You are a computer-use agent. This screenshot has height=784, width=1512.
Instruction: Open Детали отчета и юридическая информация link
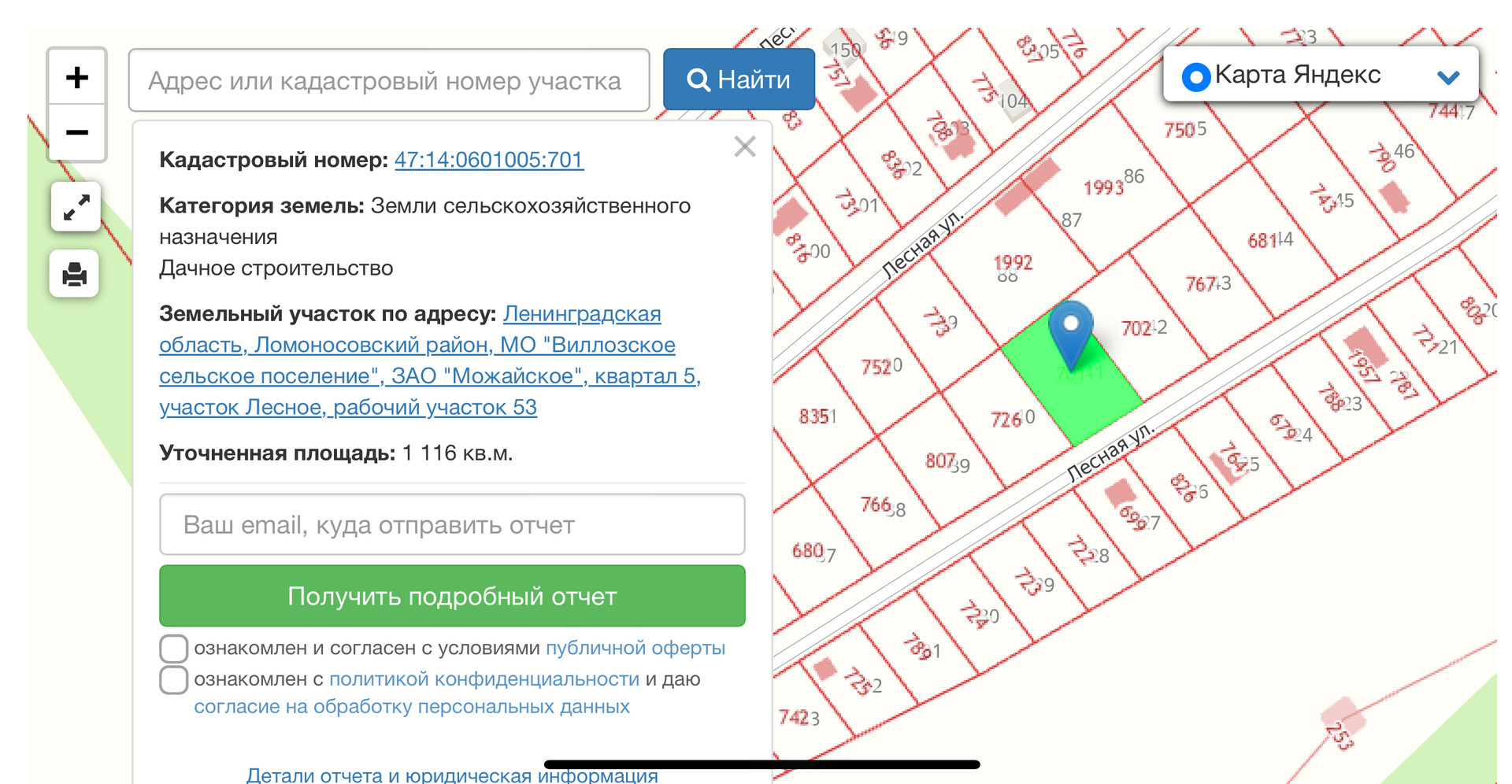(x=452, y=775)
